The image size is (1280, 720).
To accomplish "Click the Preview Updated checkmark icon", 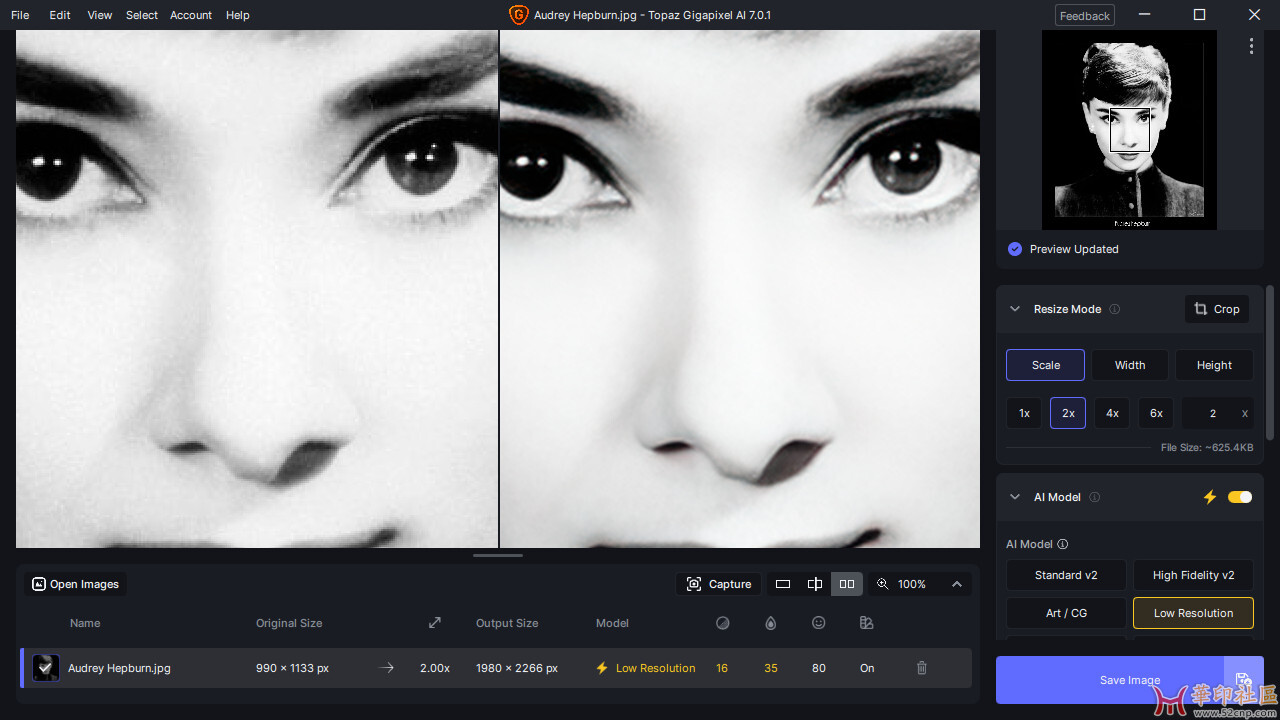I will point(1015,249).
